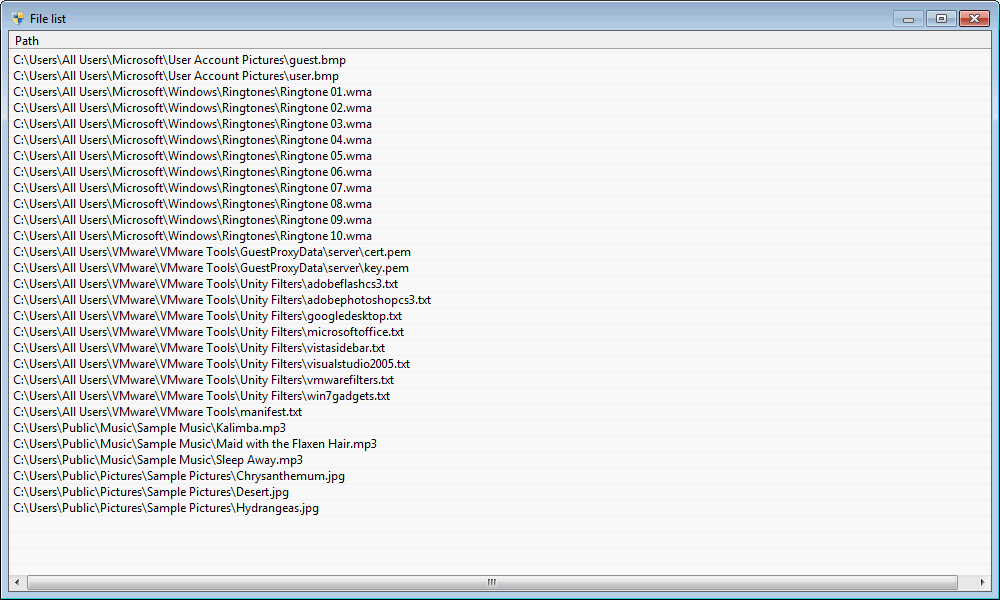Select the microsoftoffice.txt row
This screenshot has height=600, width=1000.
(x=500, y=332)
